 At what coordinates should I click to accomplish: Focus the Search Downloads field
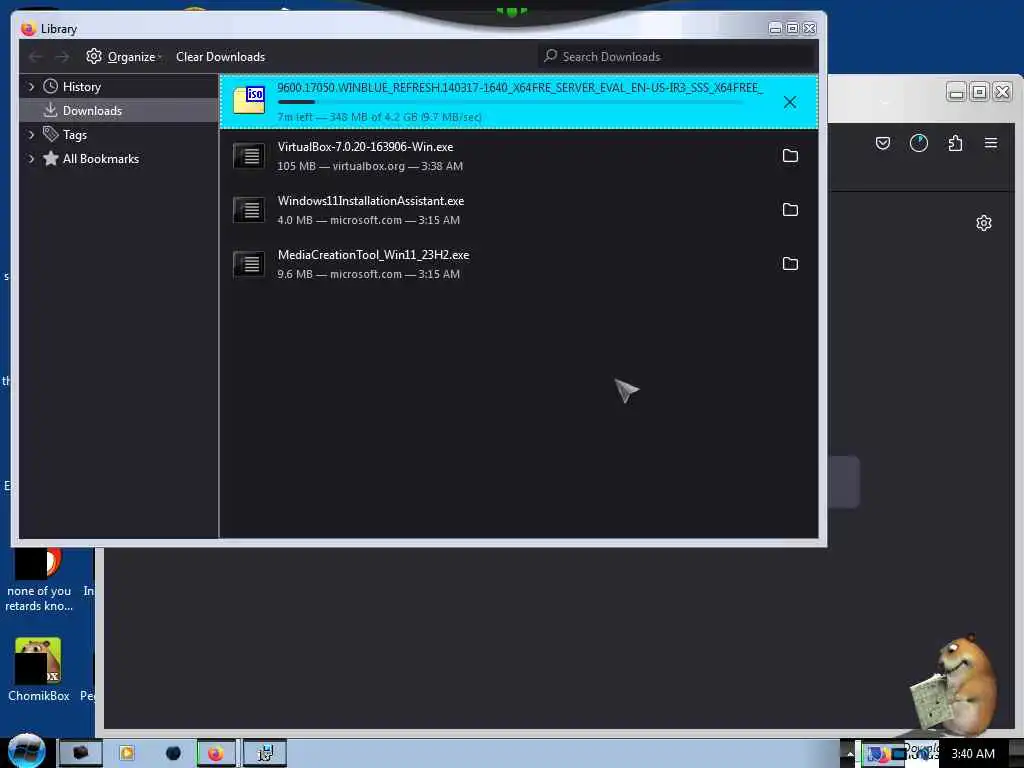(677, 57)
